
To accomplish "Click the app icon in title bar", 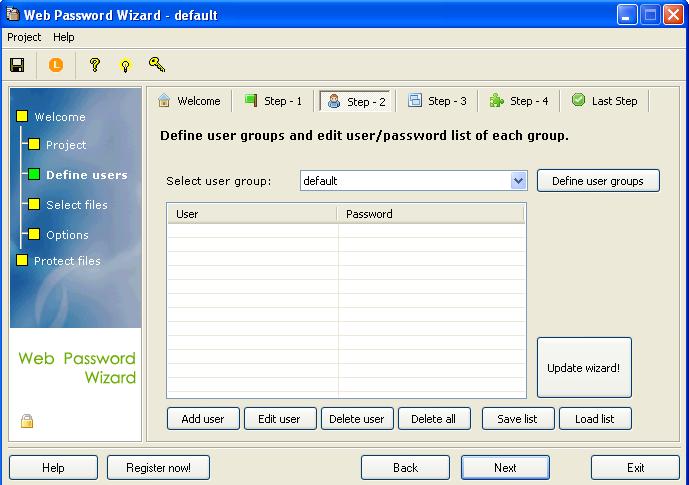I will tap(13, 14).
